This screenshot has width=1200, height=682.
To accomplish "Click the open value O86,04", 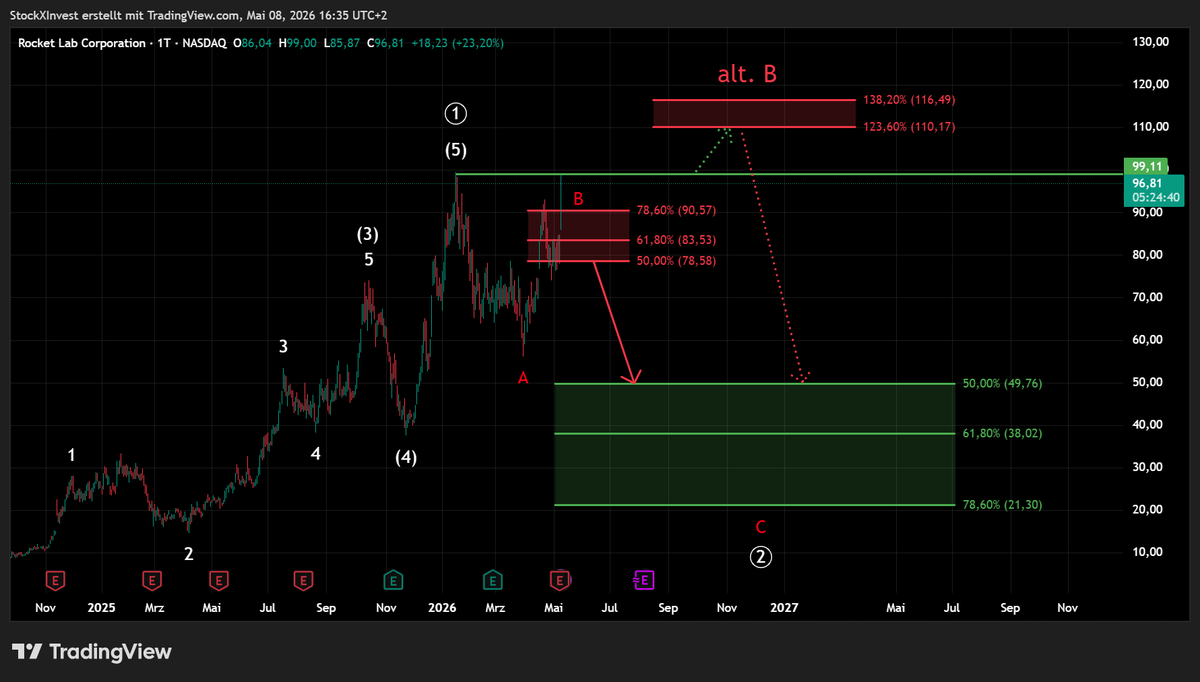I will 253,43.
